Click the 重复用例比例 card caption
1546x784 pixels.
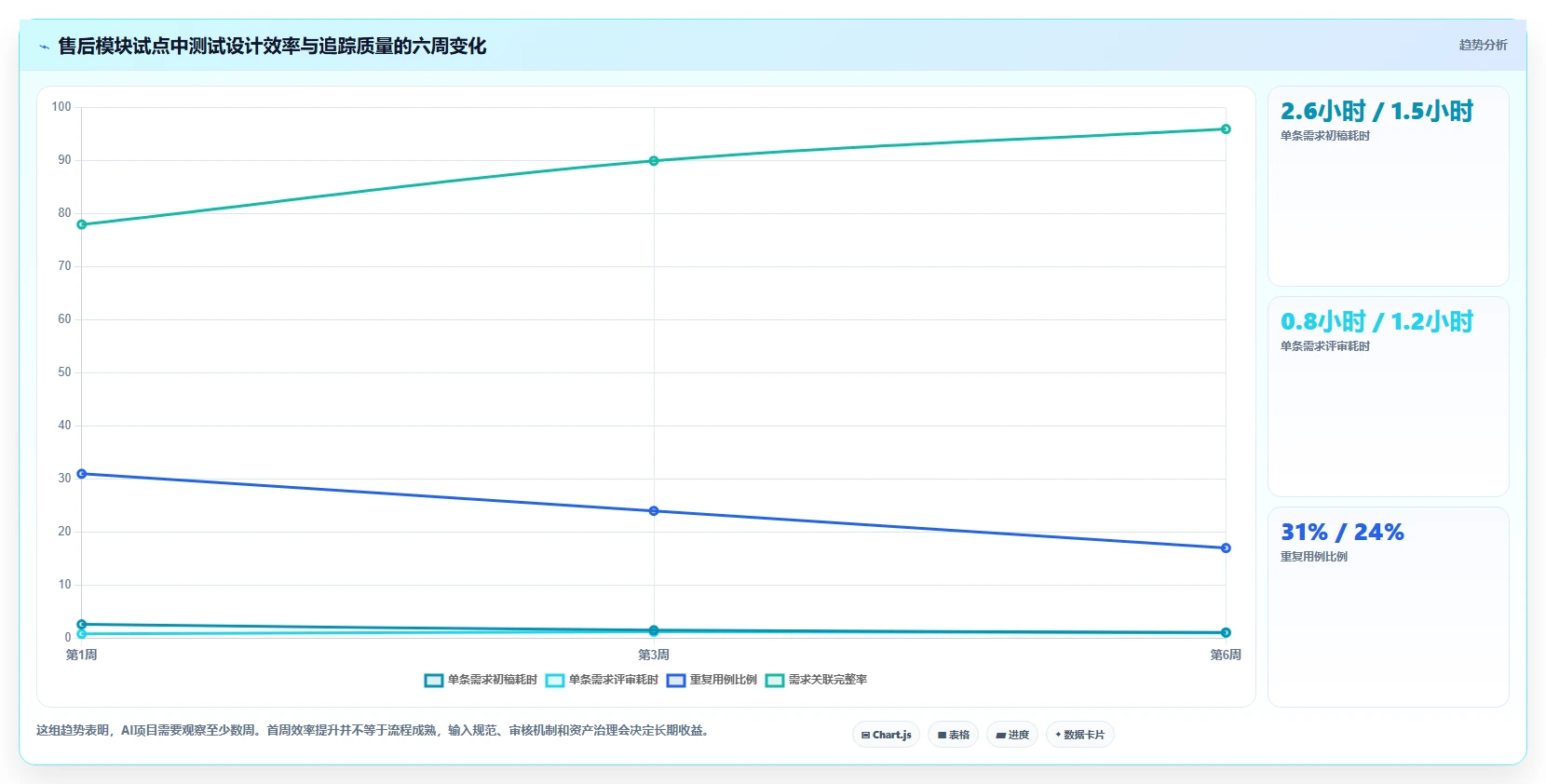(1314, 557)
